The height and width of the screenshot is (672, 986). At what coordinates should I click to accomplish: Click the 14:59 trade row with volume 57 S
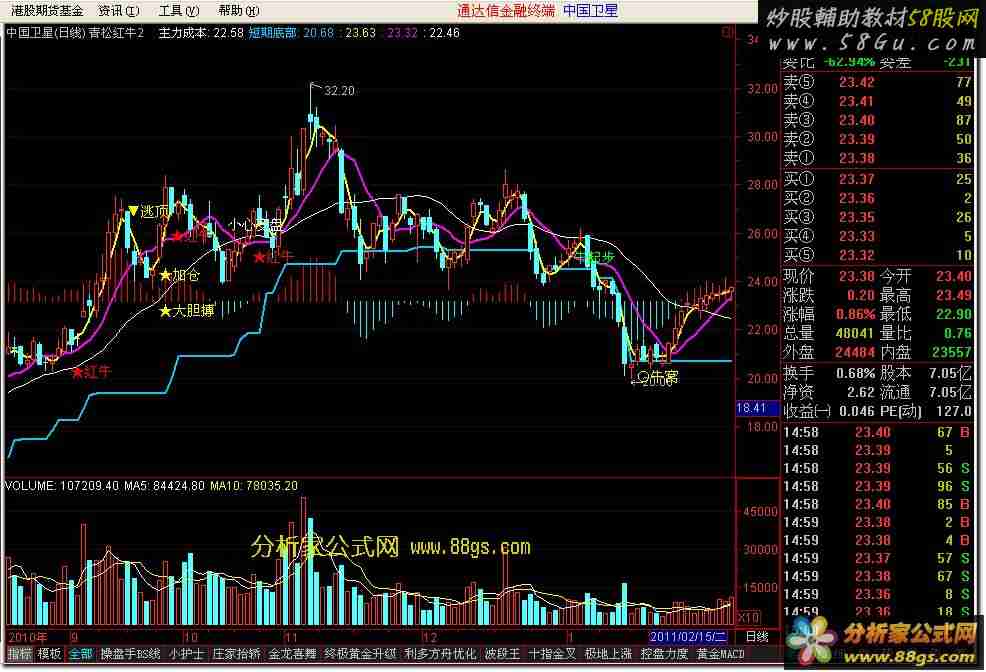tap(877, 558)
